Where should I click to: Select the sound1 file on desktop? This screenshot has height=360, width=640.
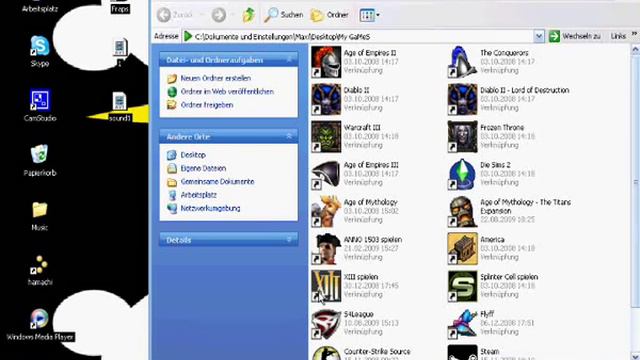[x=120, y=102]
